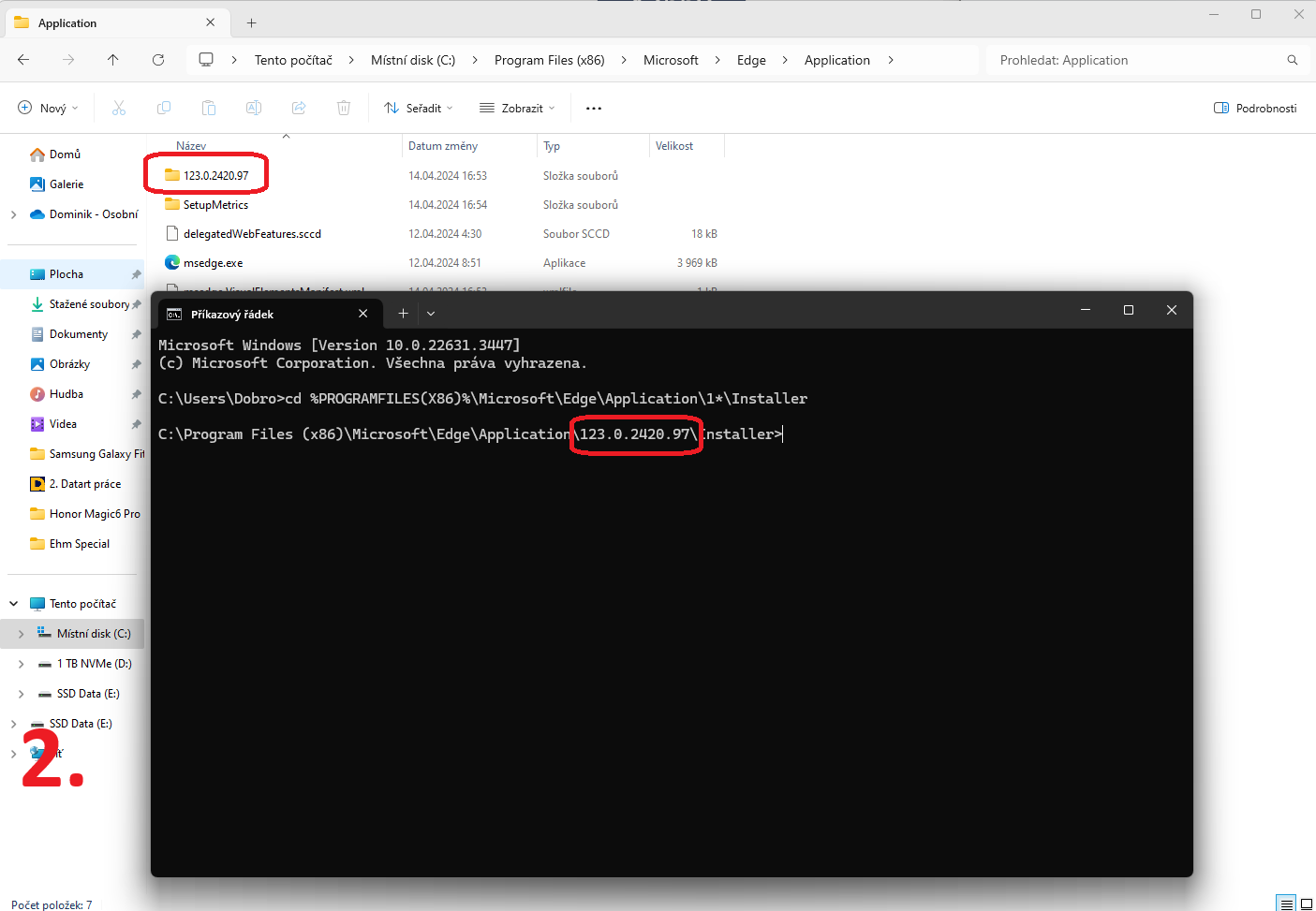Click the Edge breadcrumb segment
The height and width of the screenshot is (911, 1316).
pos(751,60)
